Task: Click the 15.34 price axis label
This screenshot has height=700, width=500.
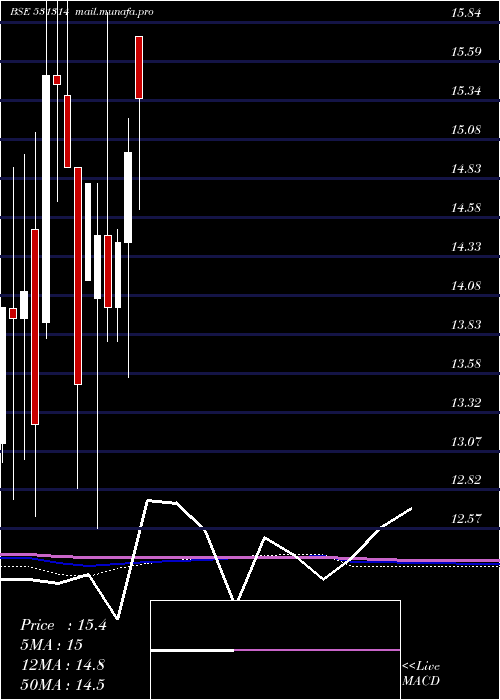Action: [x=466, y=91]
